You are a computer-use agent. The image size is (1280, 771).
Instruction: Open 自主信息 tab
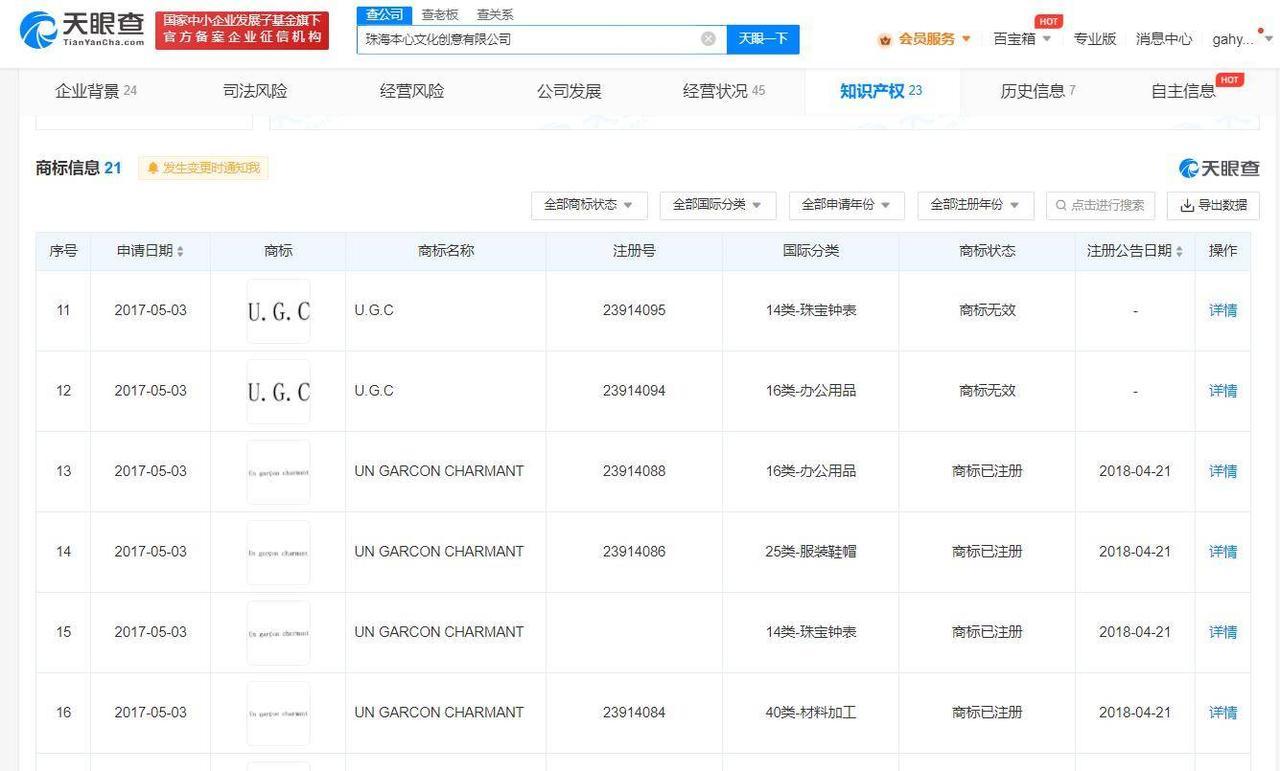click(x=1183, y=91)
